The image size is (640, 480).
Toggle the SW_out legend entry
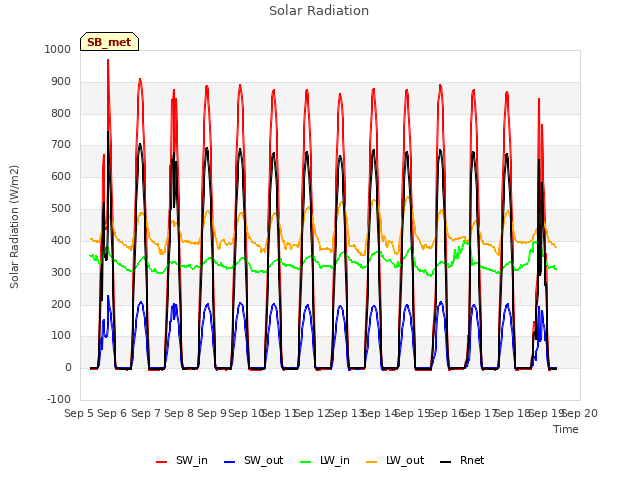pyautogui.click(x=253, y=461)
